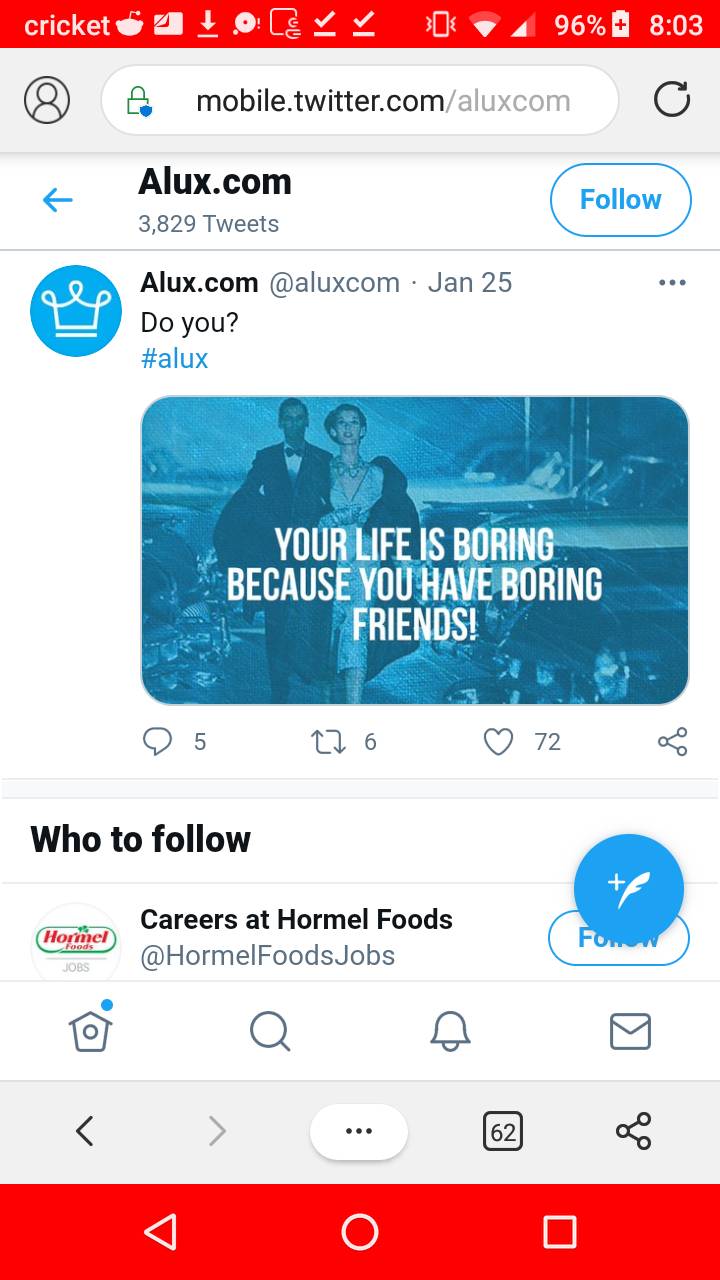Open the tweet's three-dot more options
The width and height of the screenshot is (720, 1280).
tap(672, 283)
